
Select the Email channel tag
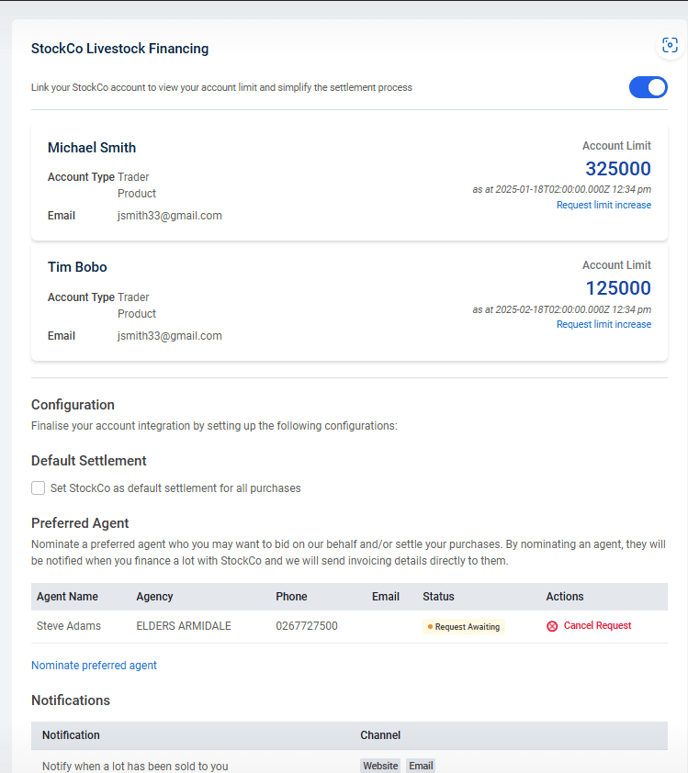(x=421, y=766)
